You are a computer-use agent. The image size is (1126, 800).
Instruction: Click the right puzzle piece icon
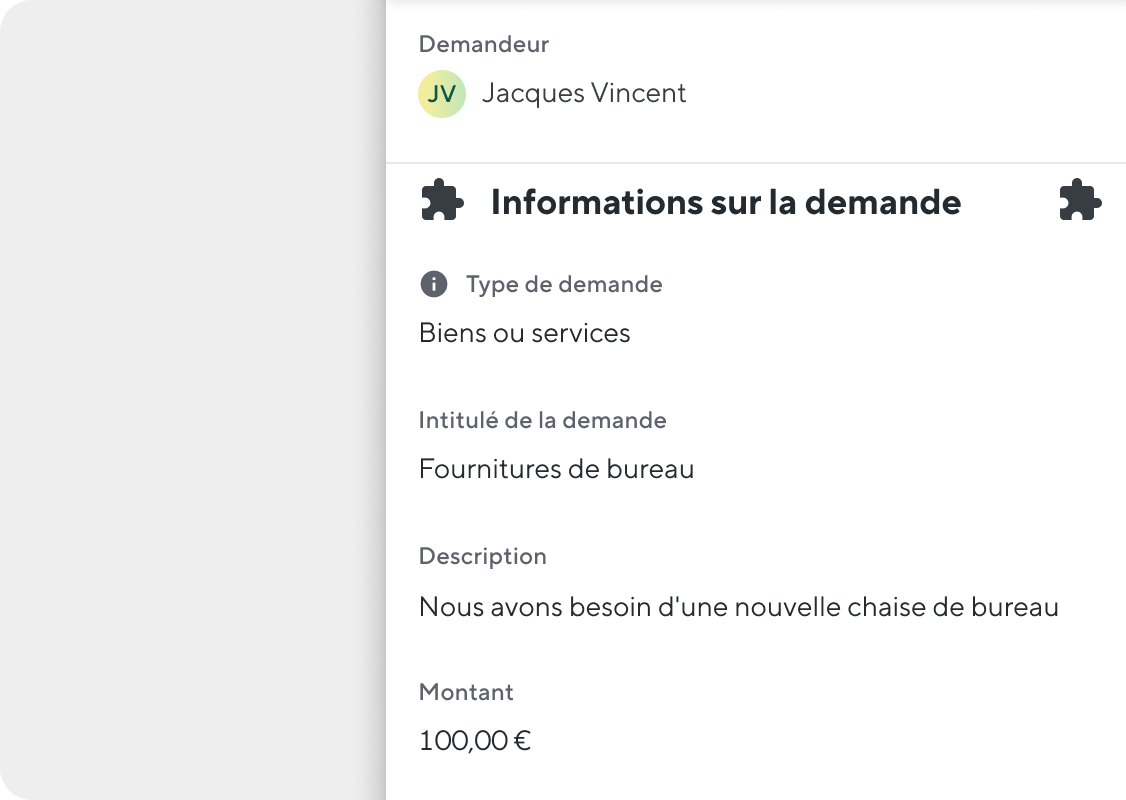coord(1080,200)
